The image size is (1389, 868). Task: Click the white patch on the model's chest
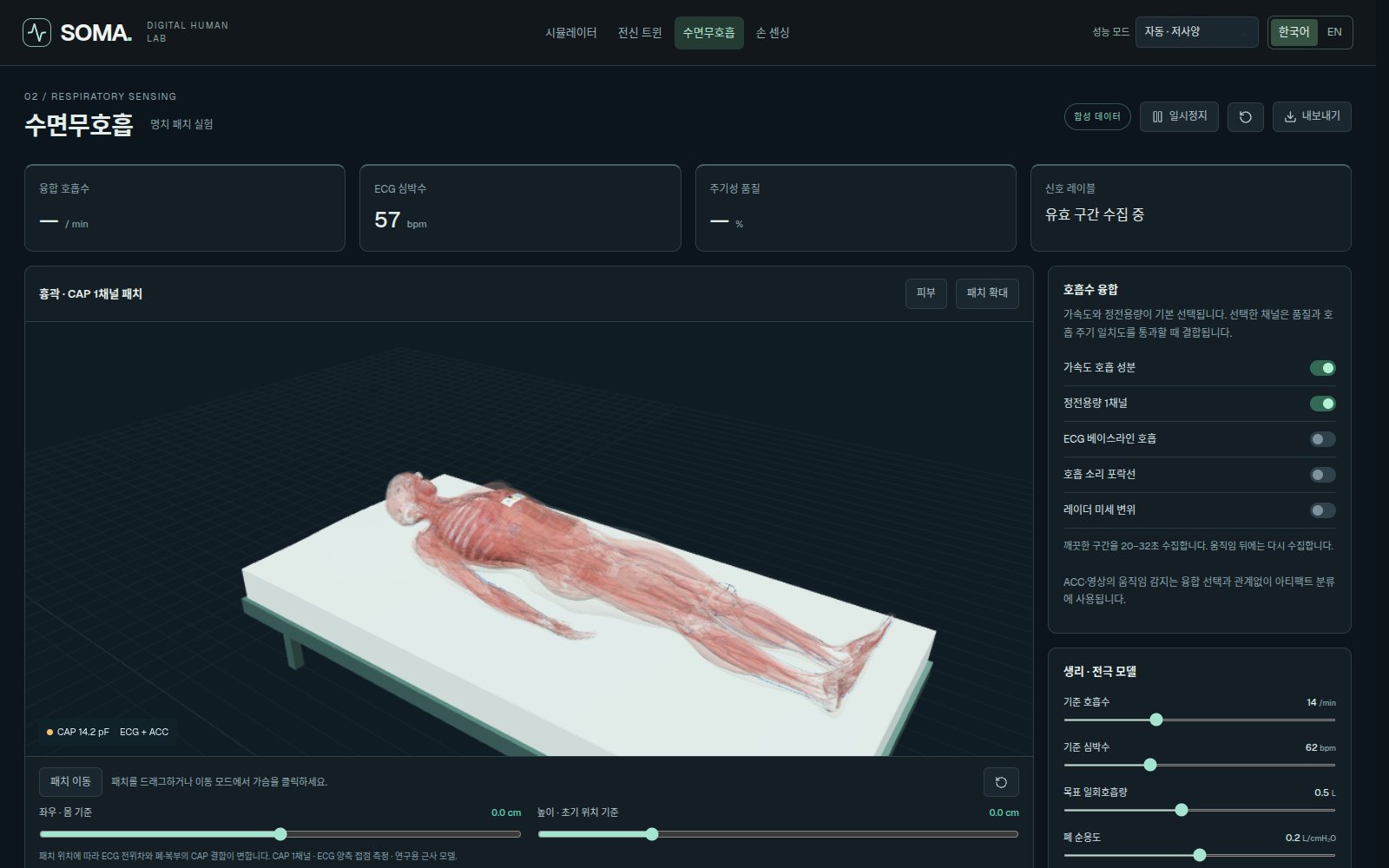[x=511, y=499]
